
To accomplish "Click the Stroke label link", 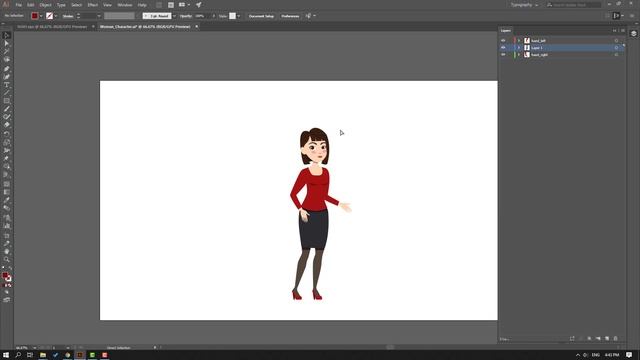I will click(x=68, y=16).
